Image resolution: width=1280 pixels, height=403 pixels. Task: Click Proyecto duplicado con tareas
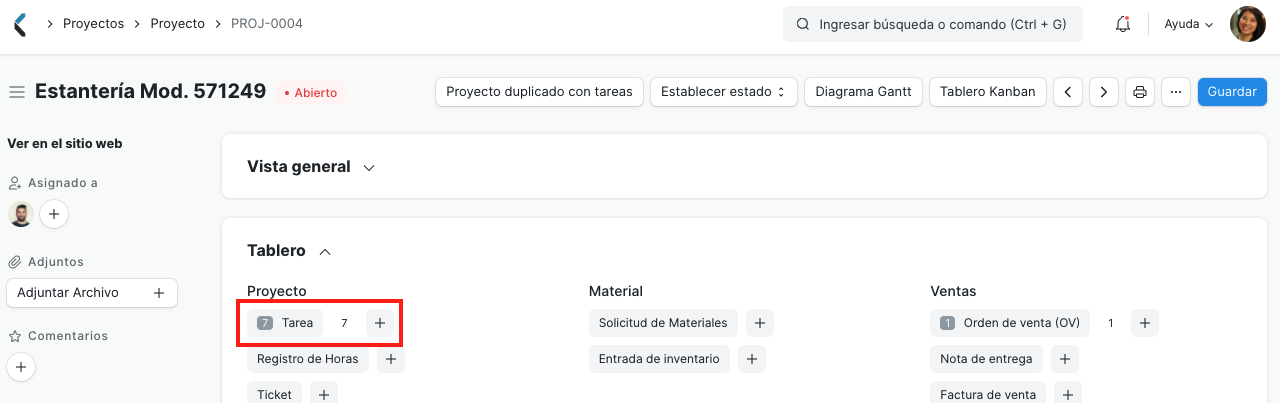point(539,92)
